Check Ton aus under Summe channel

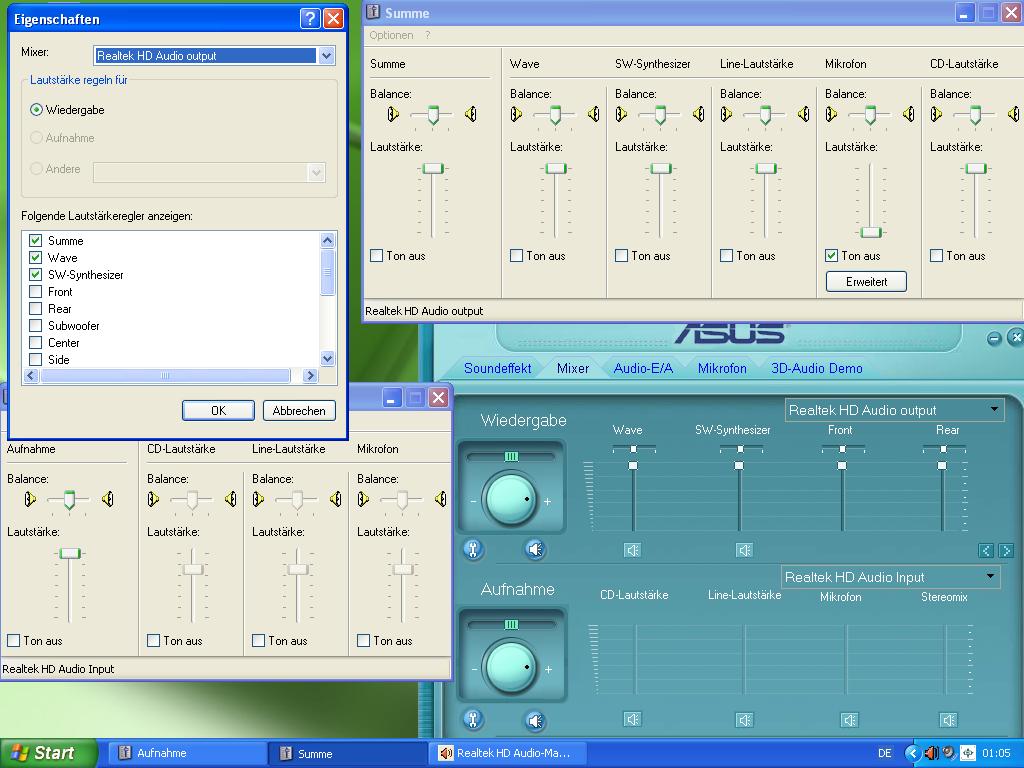click(x=376, y=255)
